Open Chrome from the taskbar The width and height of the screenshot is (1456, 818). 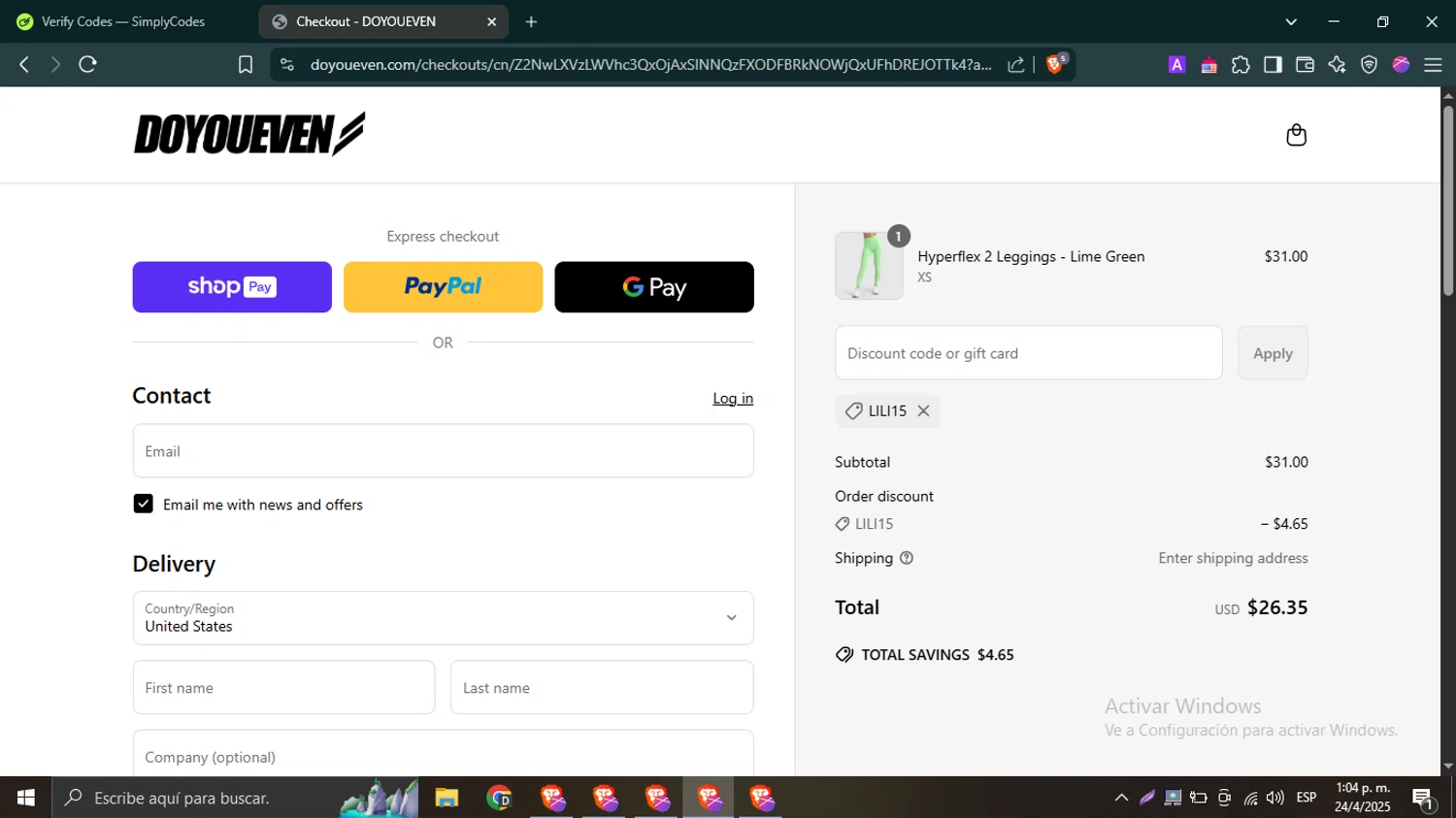click(499, 798)
